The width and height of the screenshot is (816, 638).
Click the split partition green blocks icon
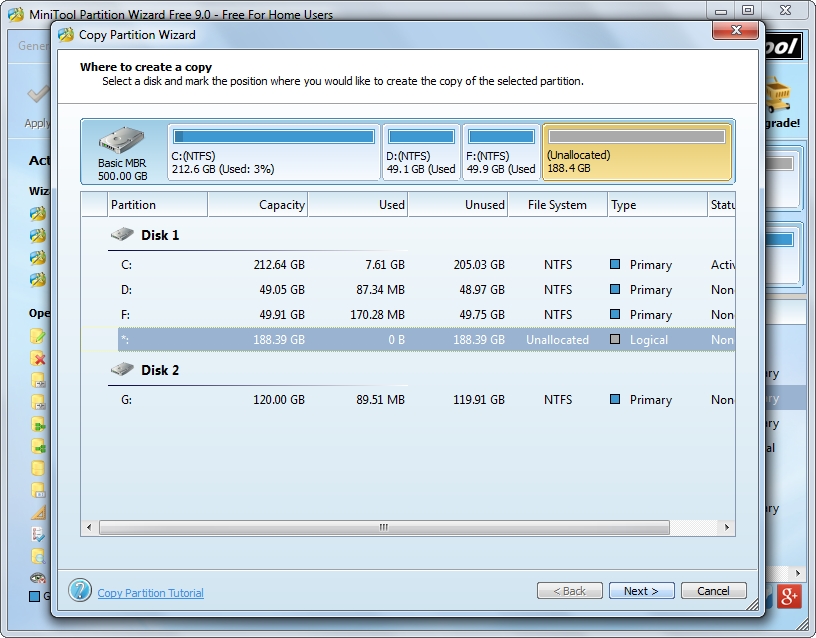pos(39,446)
